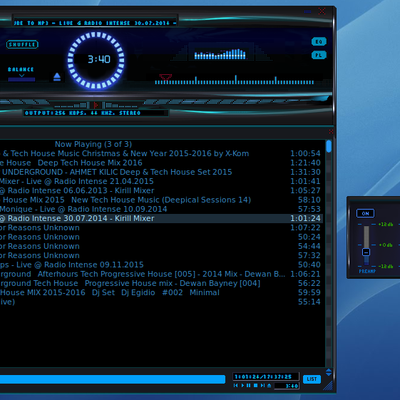The image size is (400, 400).
Task: Click the spectrum visualizer display
Action: [220, 54]
